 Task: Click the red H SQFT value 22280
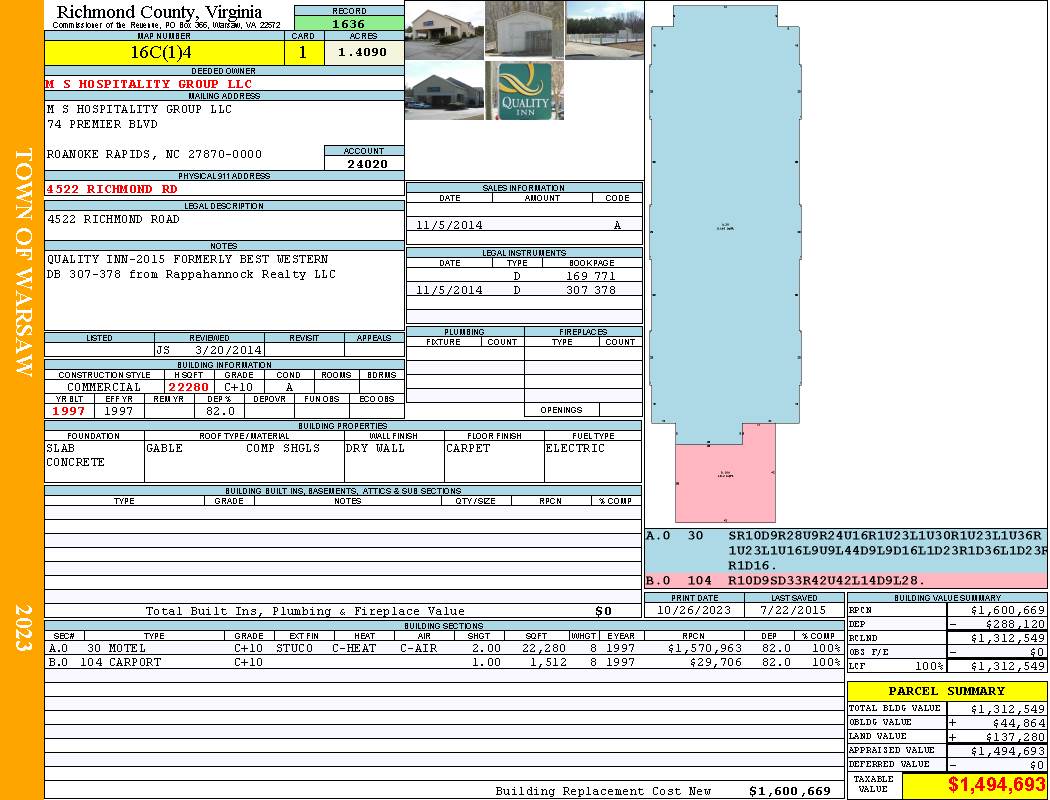point(189,387)
